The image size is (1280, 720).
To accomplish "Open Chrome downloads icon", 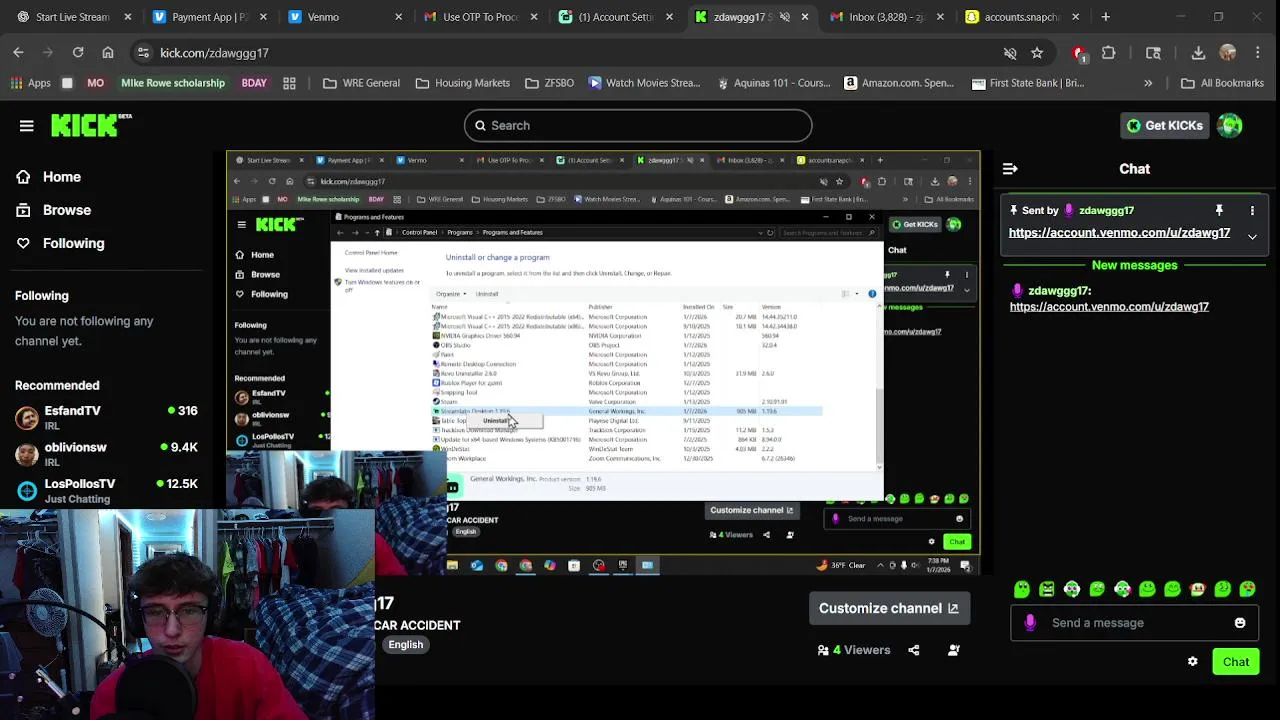I will point(1198,53).
